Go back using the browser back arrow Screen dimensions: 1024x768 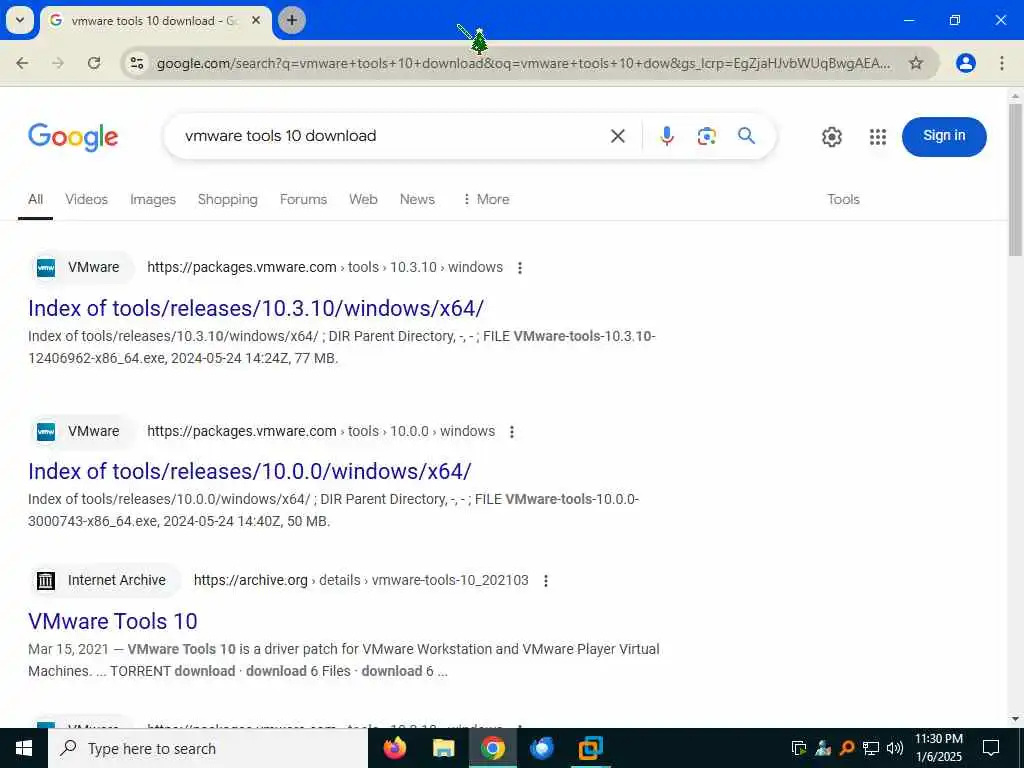point(22,63)
